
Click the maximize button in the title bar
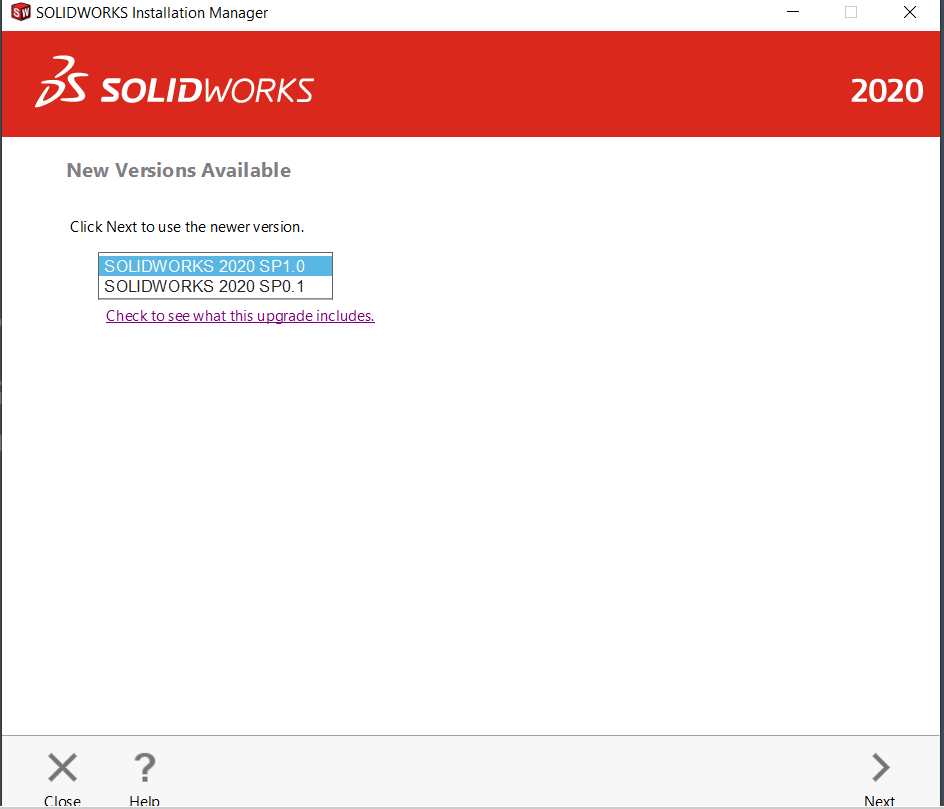(x=851, y=12)
